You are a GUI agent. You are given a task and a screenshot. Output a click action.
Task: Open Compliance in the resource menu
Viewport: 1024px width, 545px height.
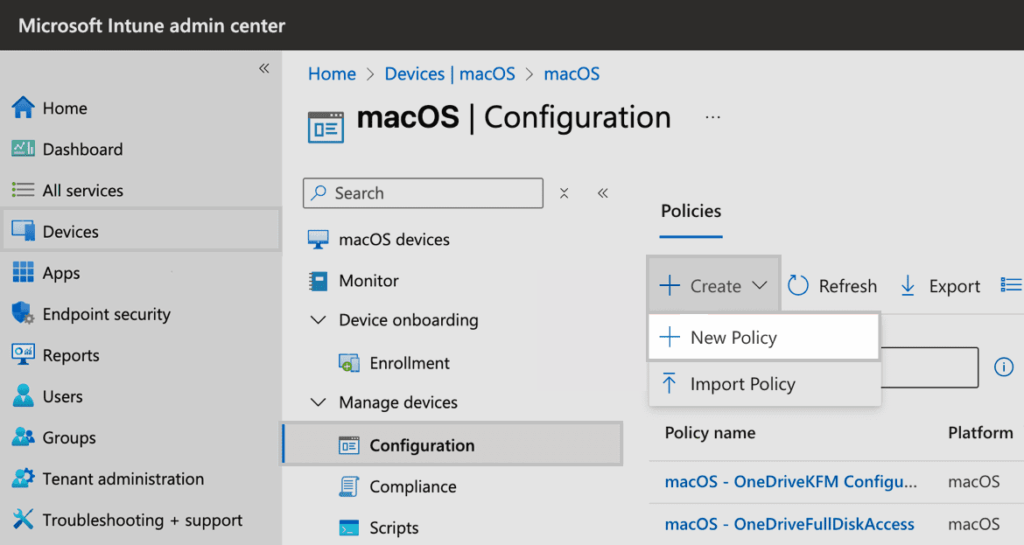(x=412, y=487)
